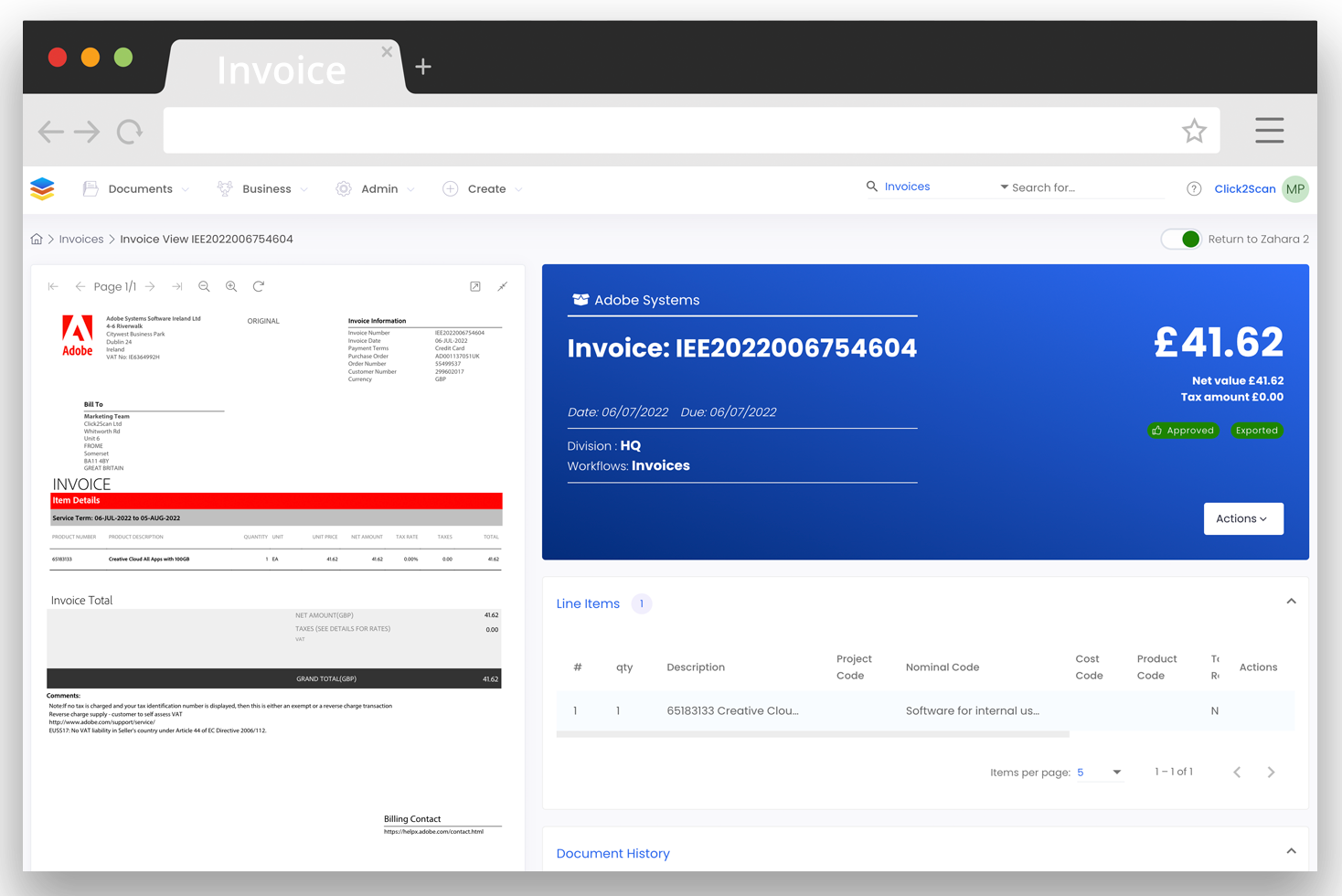This screenshot has width=1342, height=896.
Task: Click the Click2Scan logo icon
Action: pos(41,188)
